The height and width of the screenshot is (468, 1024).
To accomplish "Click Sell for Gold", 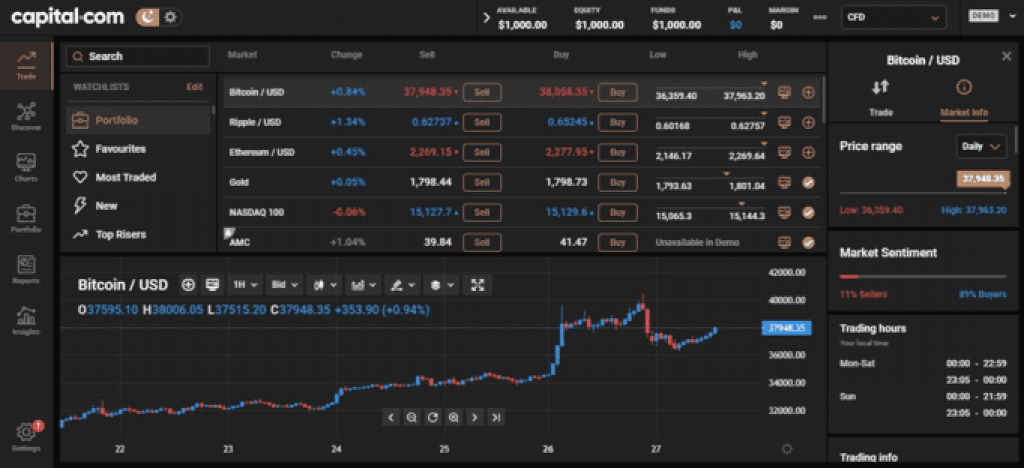I will tap(482, 182).
